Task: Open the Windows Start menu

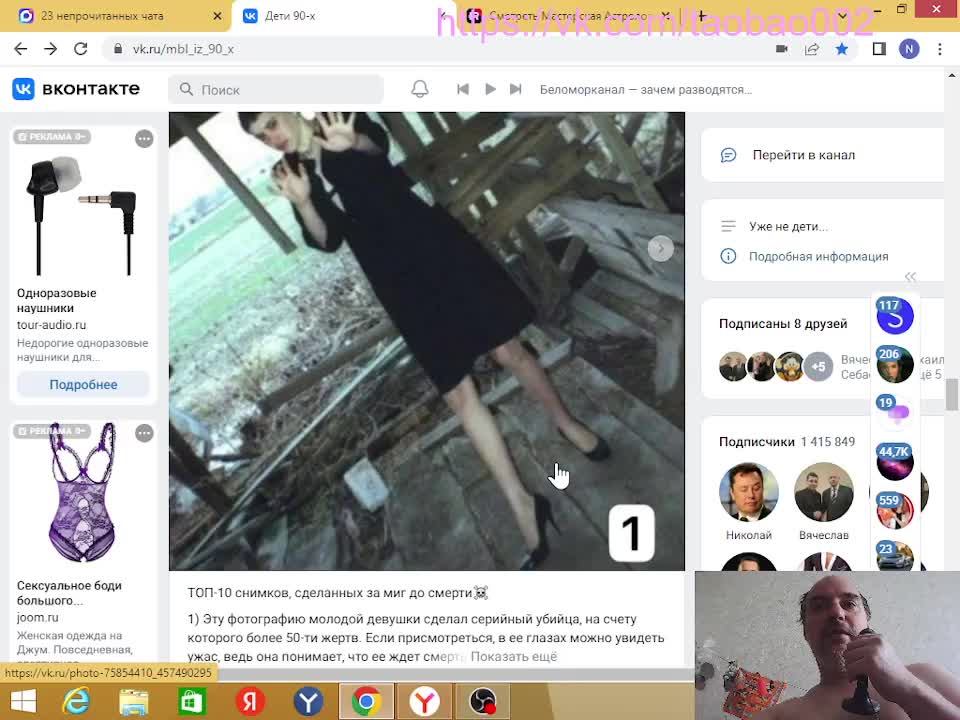Action: point(24,702)
